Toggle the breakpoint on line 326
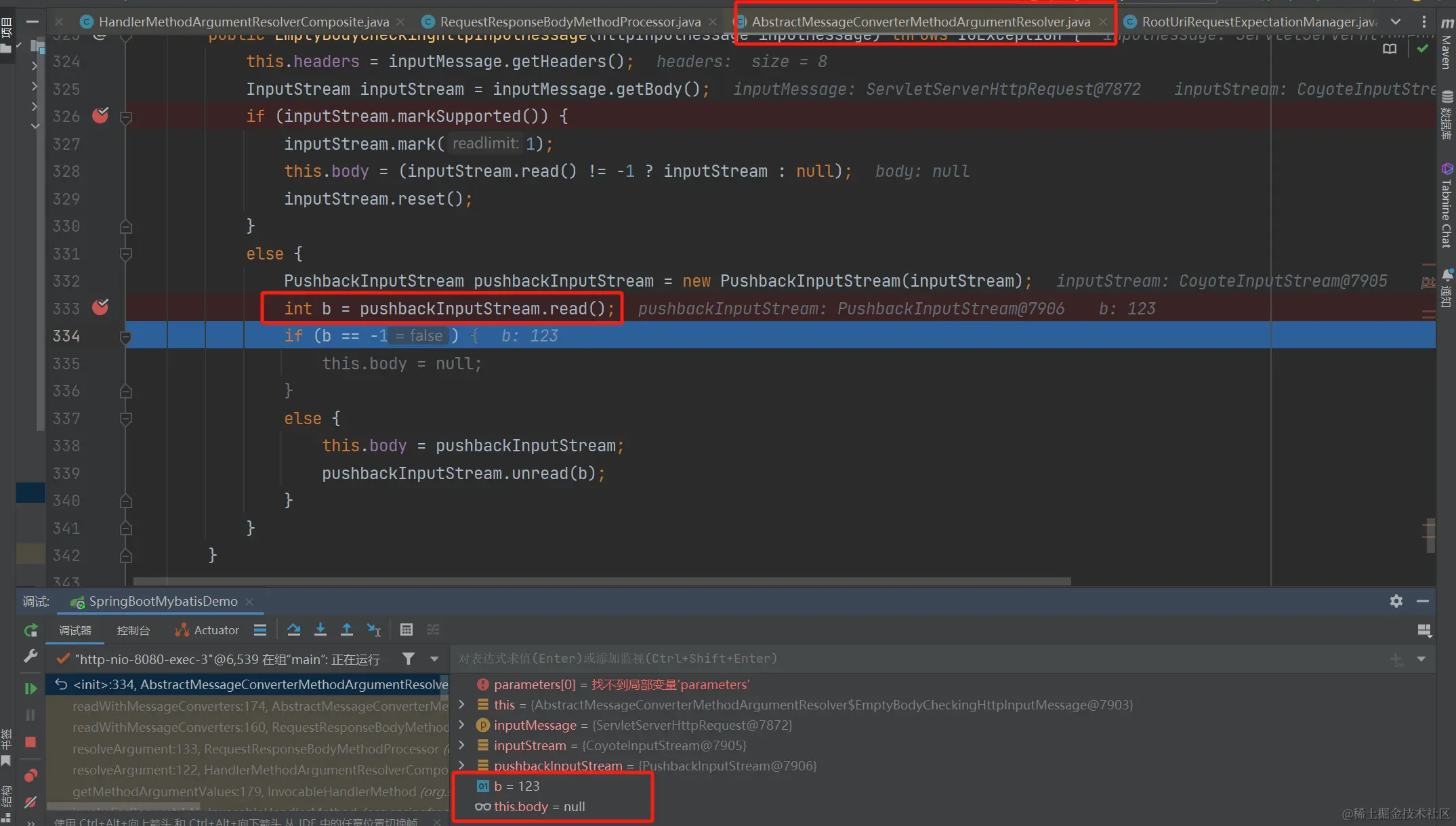 pyautogui.click(x=100, y=116)
